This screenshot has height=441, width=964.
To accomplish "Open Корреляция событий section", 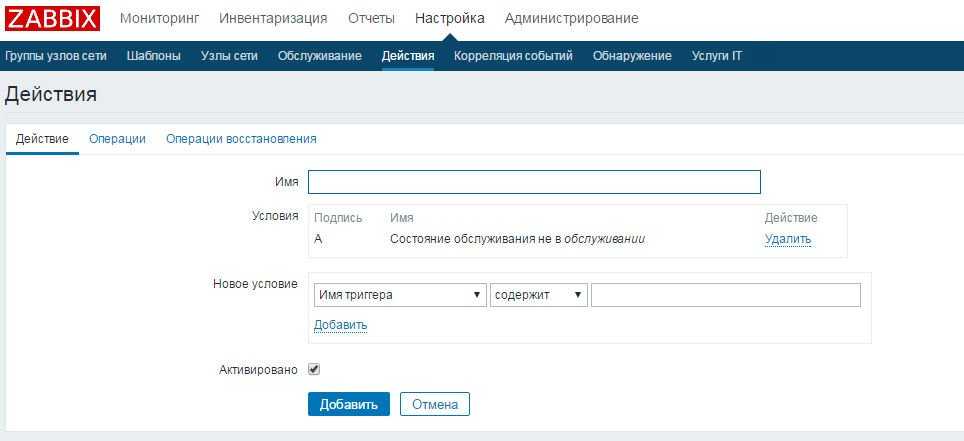I will pos(513,56).
